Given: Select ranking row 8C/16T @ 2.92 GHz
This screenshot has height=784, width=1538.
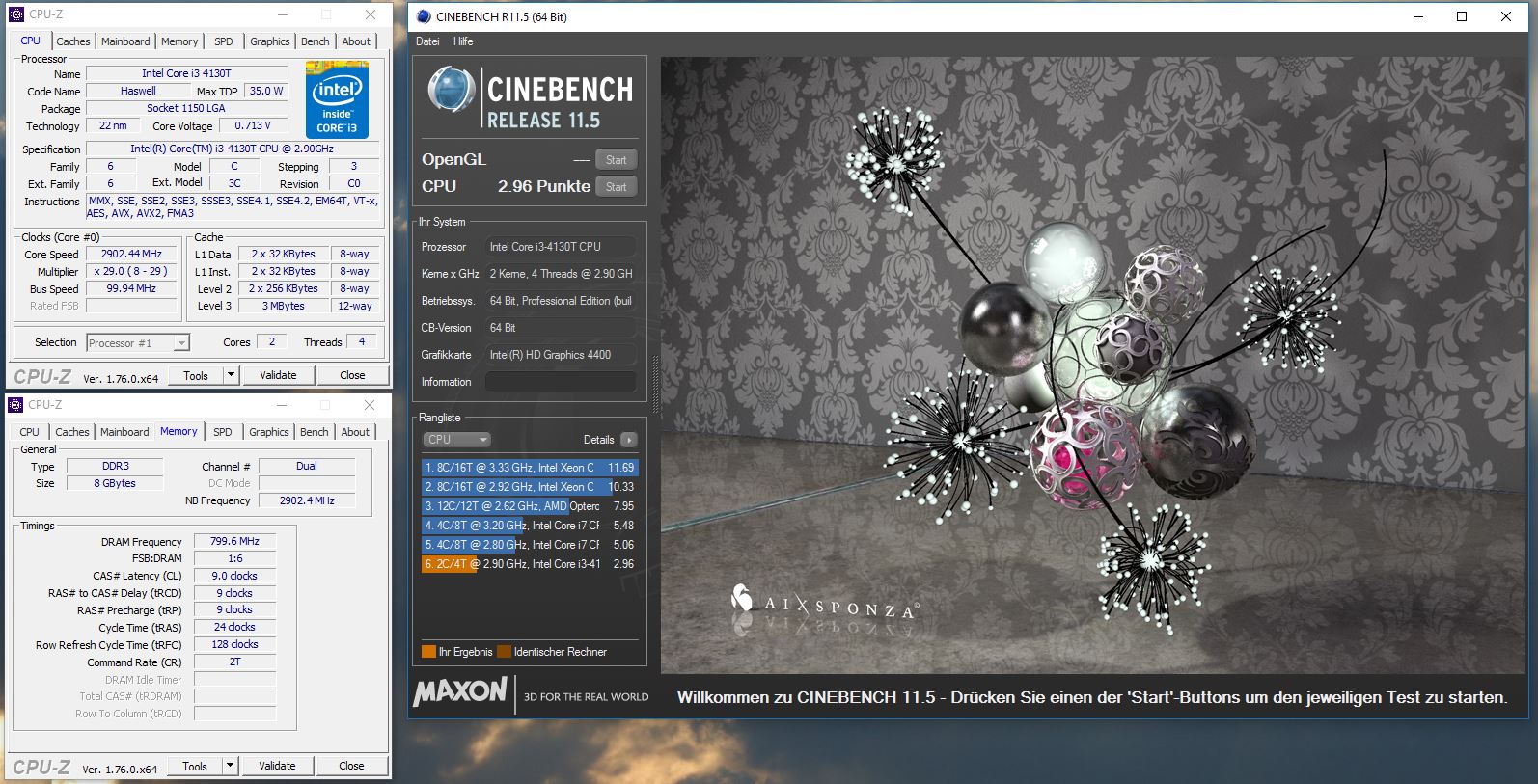Looking at the screenshot, I should (x=529, y=487).
